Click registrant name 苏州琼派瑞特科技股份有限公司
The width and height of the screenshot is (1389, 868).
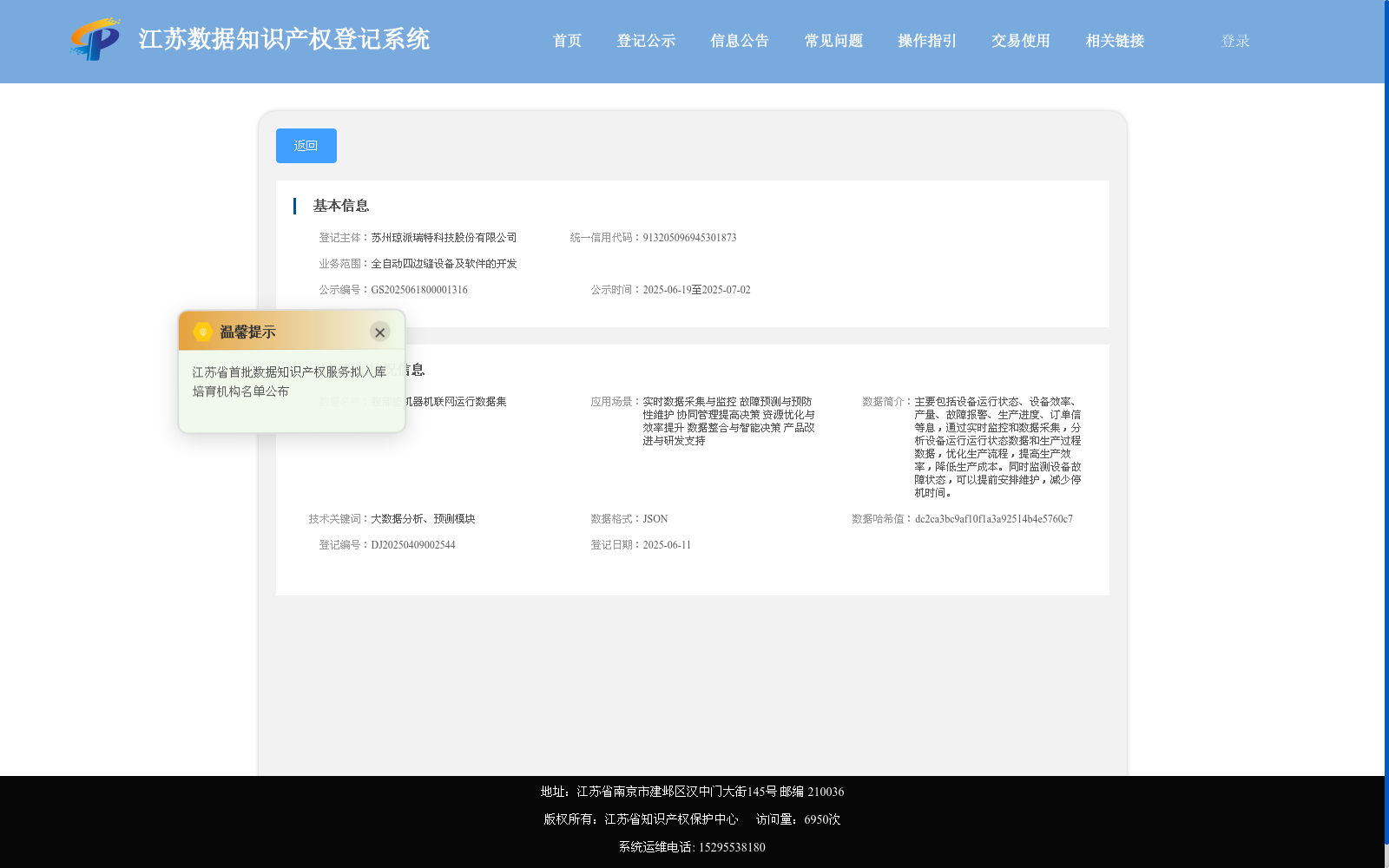(x=444, y=238)
